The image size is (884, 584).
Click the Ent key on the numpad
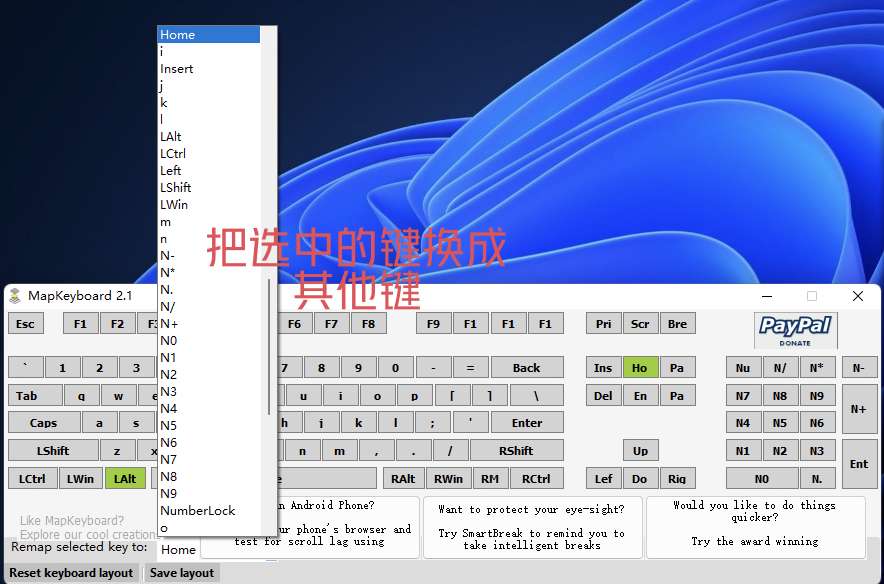858,463
